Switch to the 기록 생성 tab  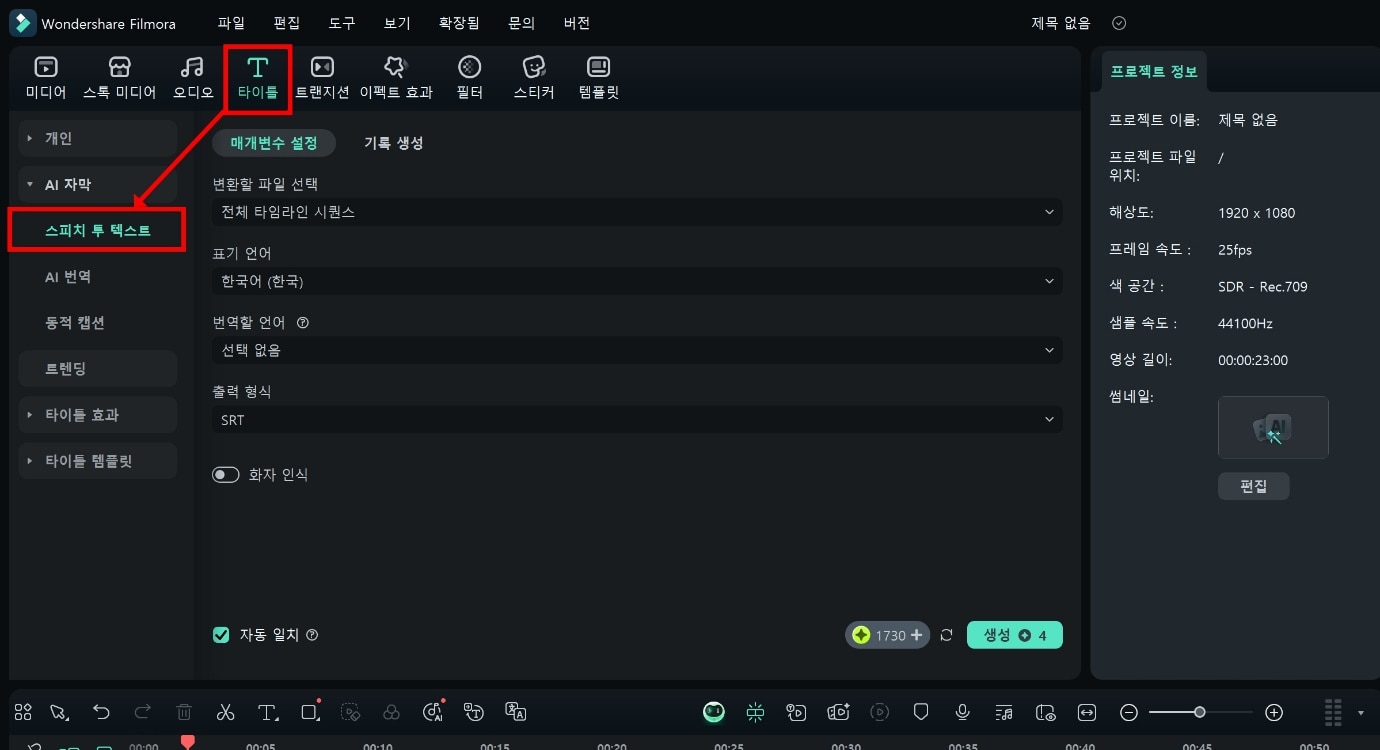393,143
